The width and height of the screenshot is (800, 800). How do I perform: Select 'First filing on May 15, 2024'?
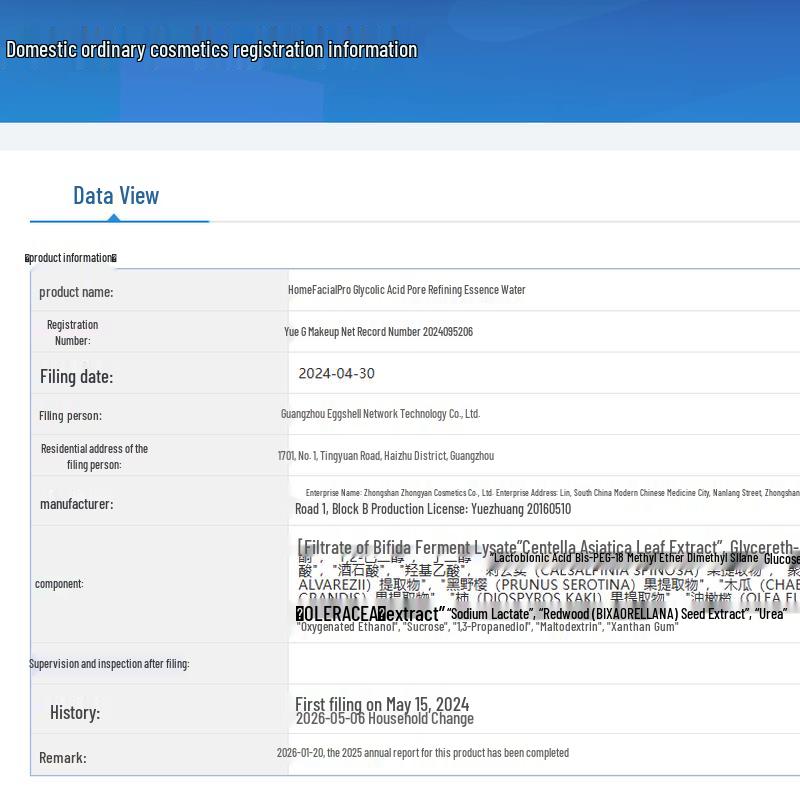click(382, 704)
